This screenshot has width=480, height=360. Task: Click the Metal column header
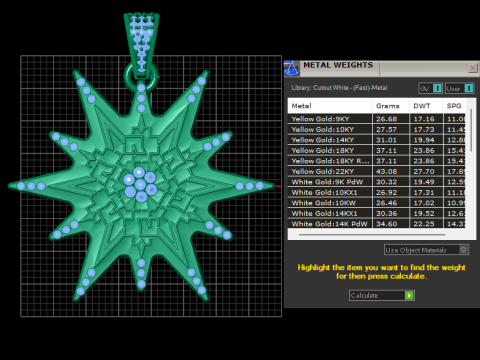tap(330, 106)
